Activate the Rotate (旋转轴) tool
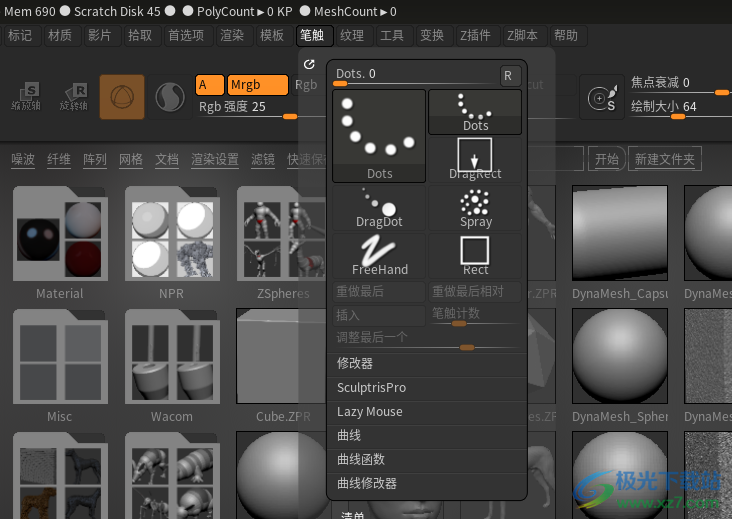732x519 pixels. (x=74, y=97)
